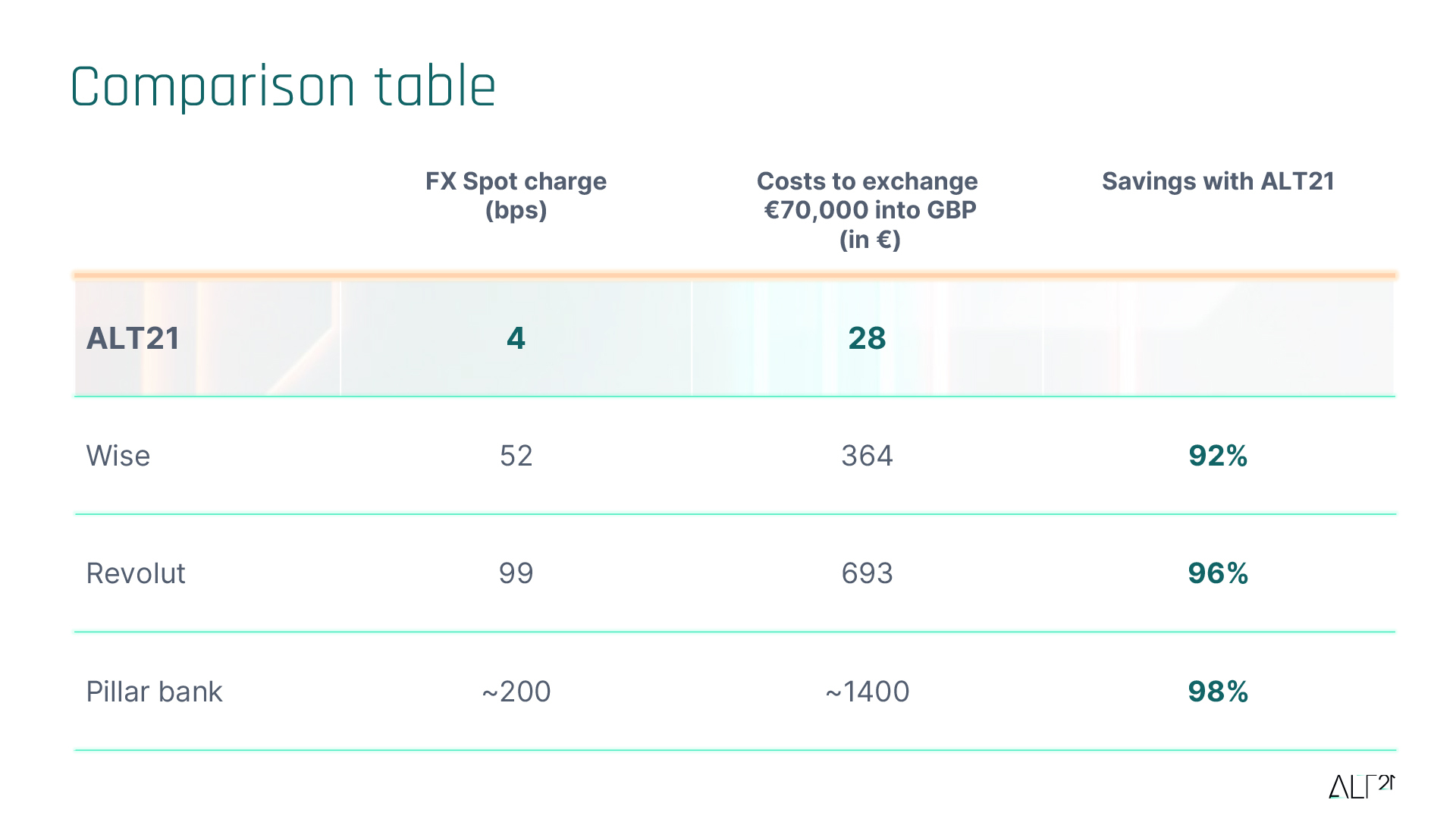
Task: Select the "Comparison table" slide title
Action: point(283,86)
